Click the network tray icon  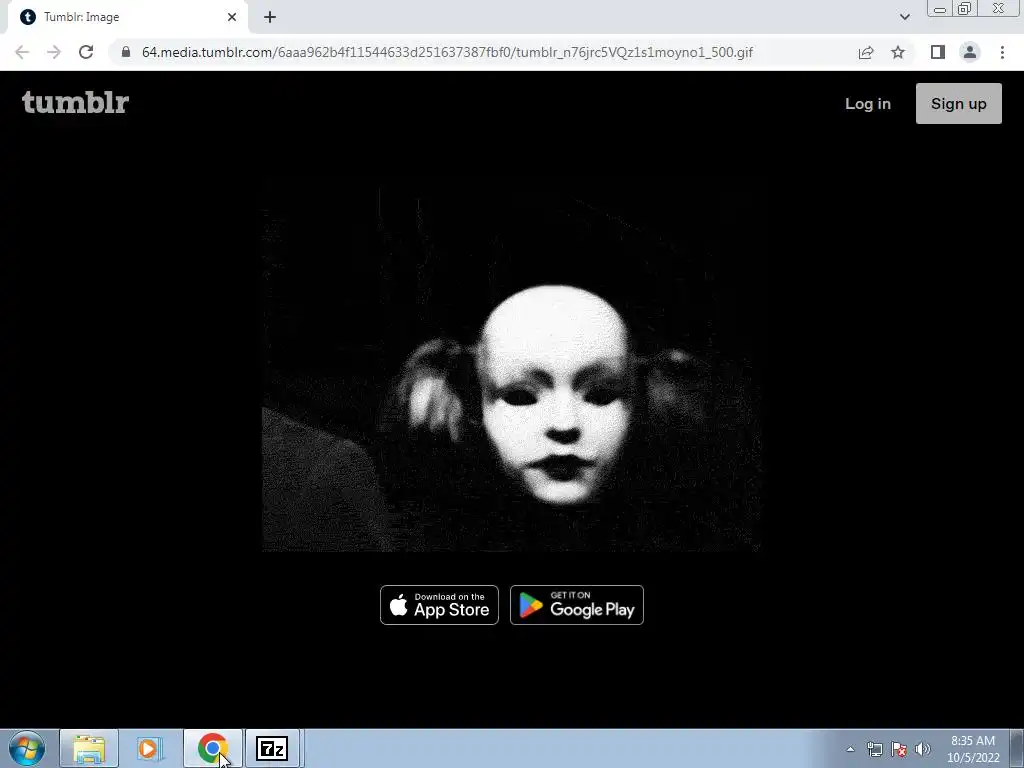(874, 749)
